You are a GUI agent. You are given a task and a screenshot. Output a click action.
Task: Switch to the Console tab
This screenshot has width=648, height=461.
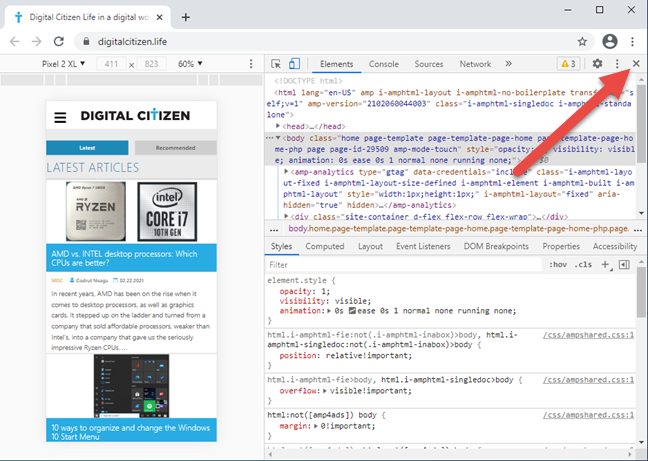tap(384, 64)
